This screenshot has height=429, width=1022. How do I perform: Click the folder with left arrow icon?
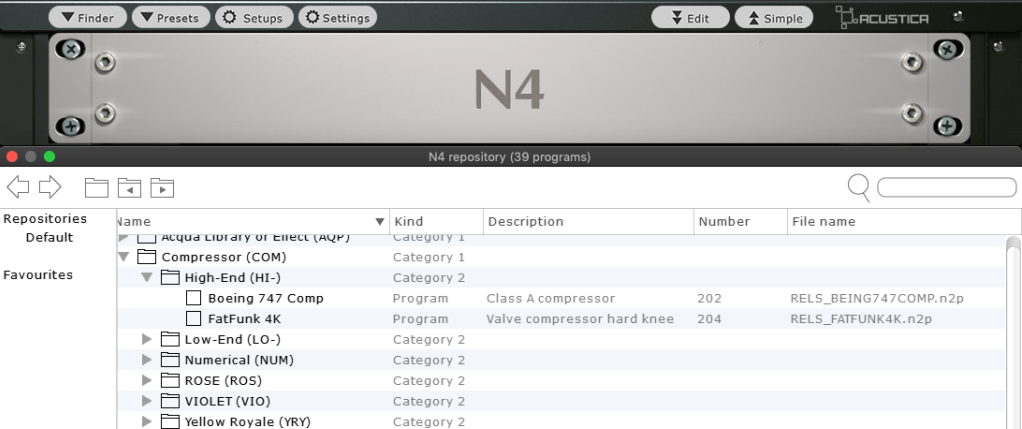click(x=129, y=188)
